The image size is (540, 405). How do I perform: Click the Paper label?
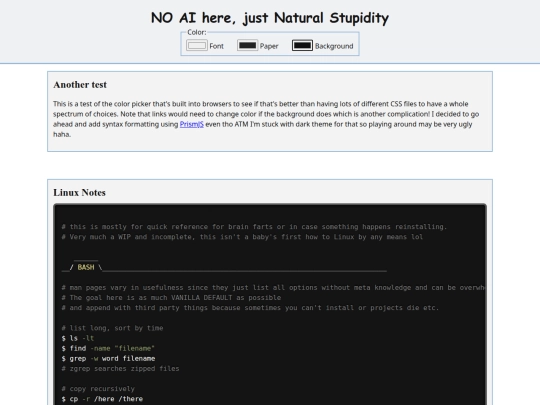269,46
